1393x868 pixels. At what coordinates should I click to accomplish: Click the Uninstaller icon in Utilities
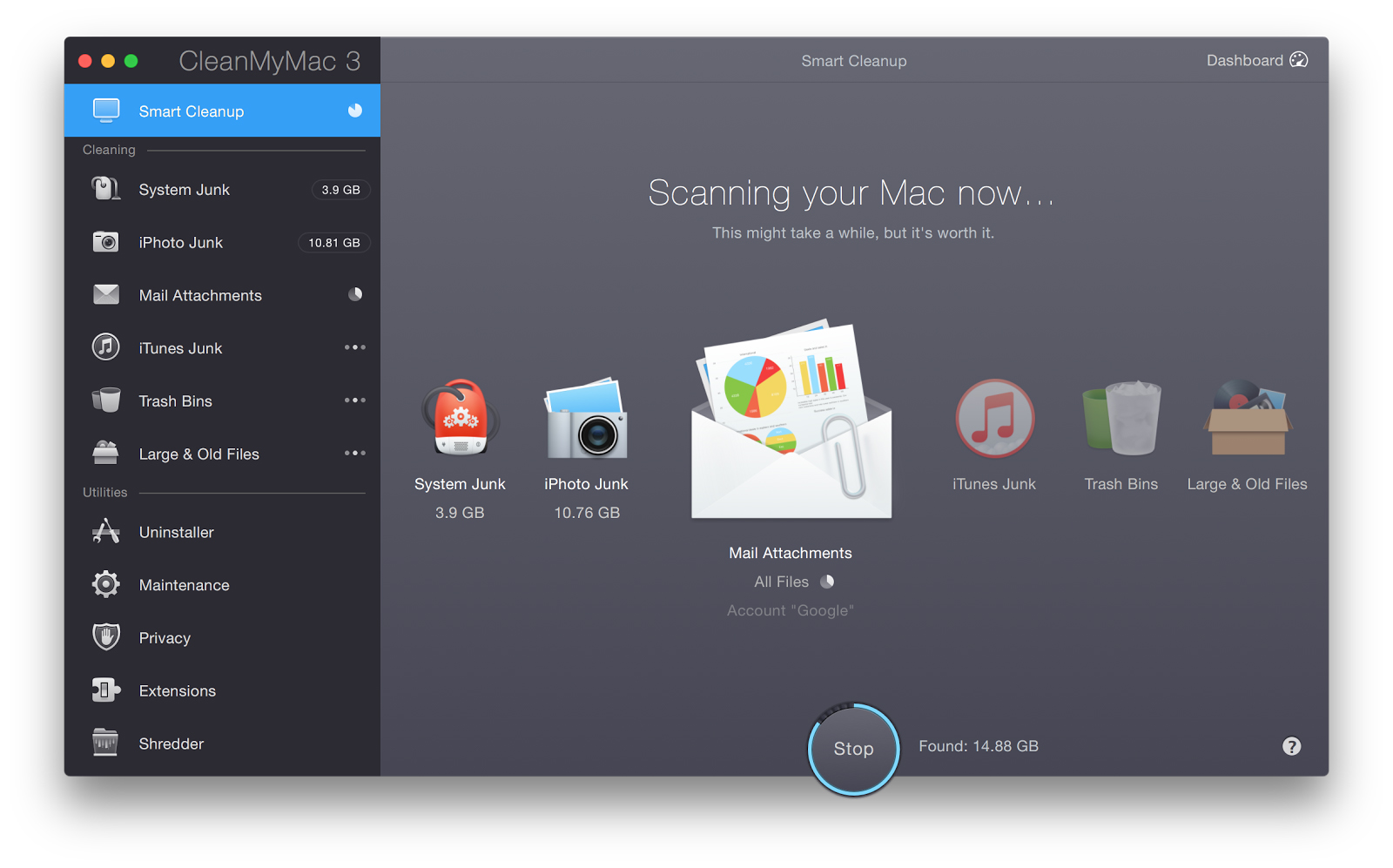(x=106, y=531)
